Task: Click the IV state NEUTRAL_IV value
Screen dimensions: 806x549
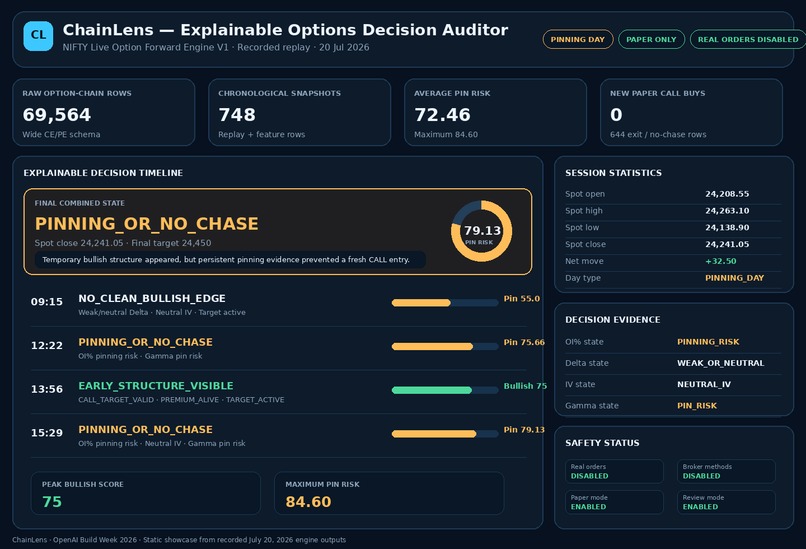Action: tap(704, 385)
